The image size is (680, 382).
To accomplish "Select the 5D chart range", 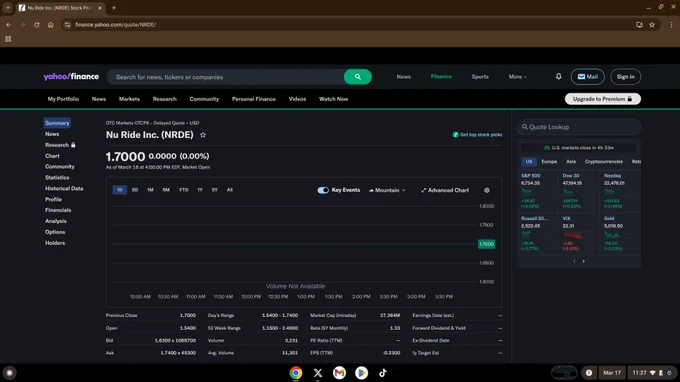I will coord(135,189).
